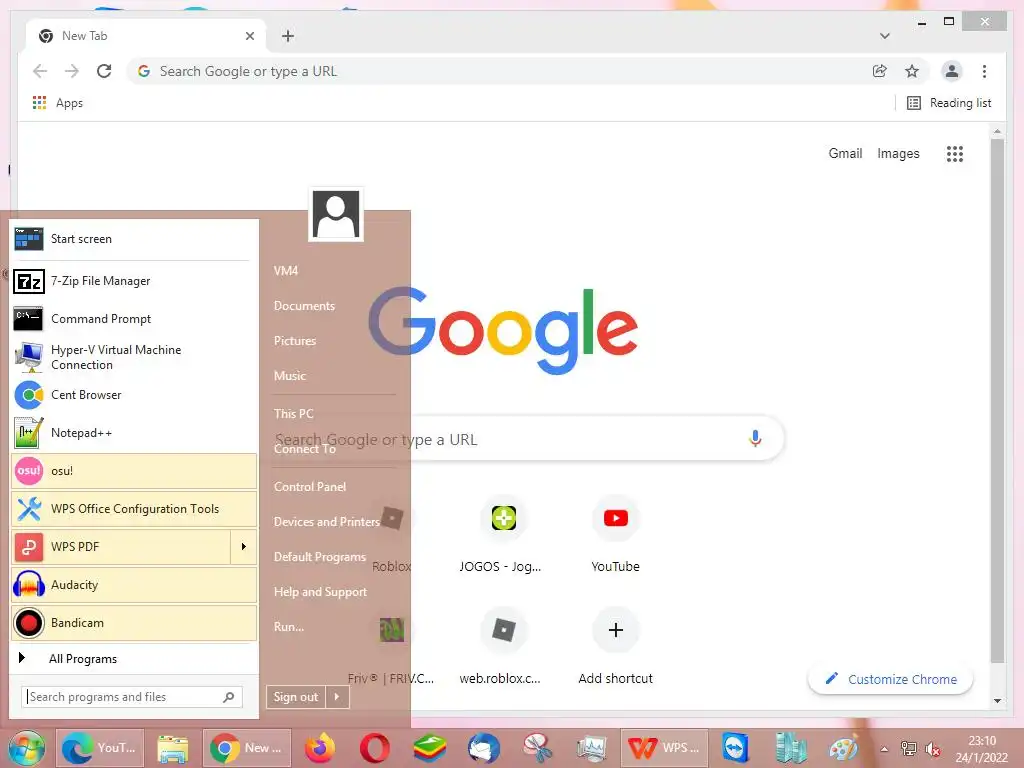This screenshot has width=1024, height=768.
Task: Open Opera browser from the taskbar
Action: pos(375,748)
